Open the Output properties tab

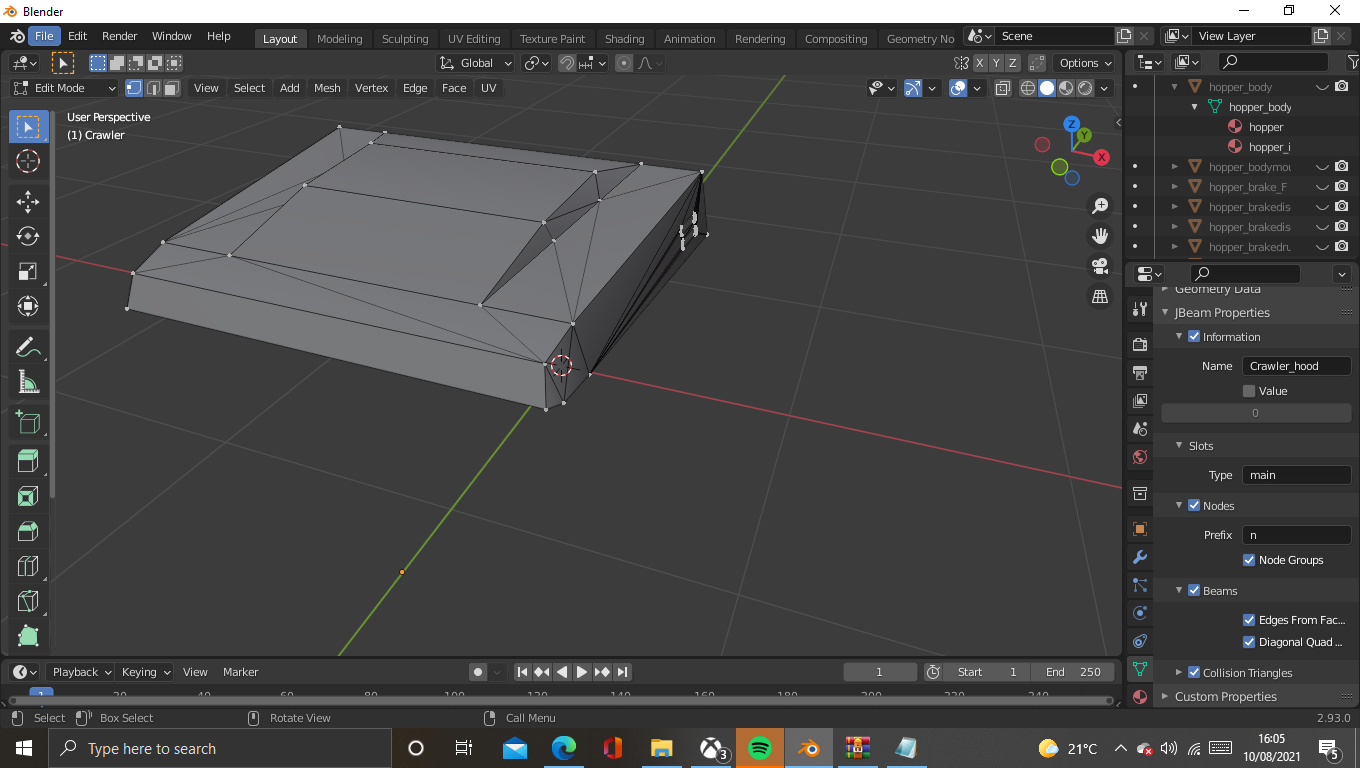click(1140, 372)
